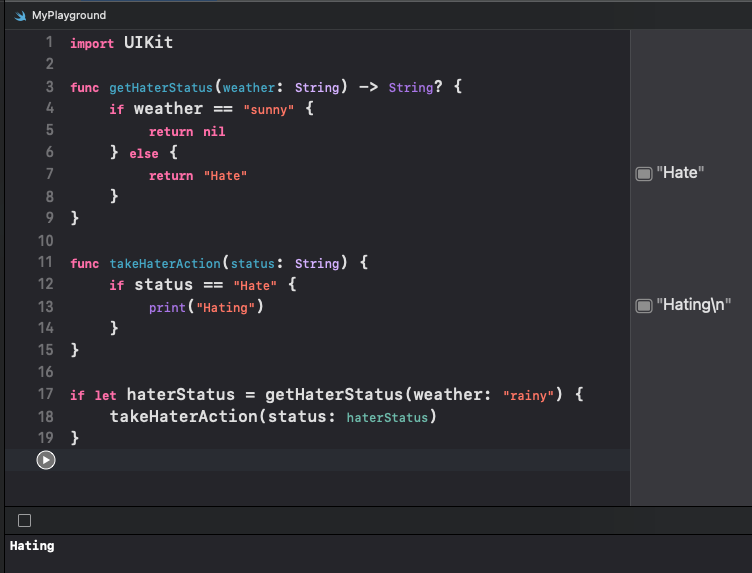Click return nil on line 5
This screenshot has width=752, height=573.
[x=187, y=131]
